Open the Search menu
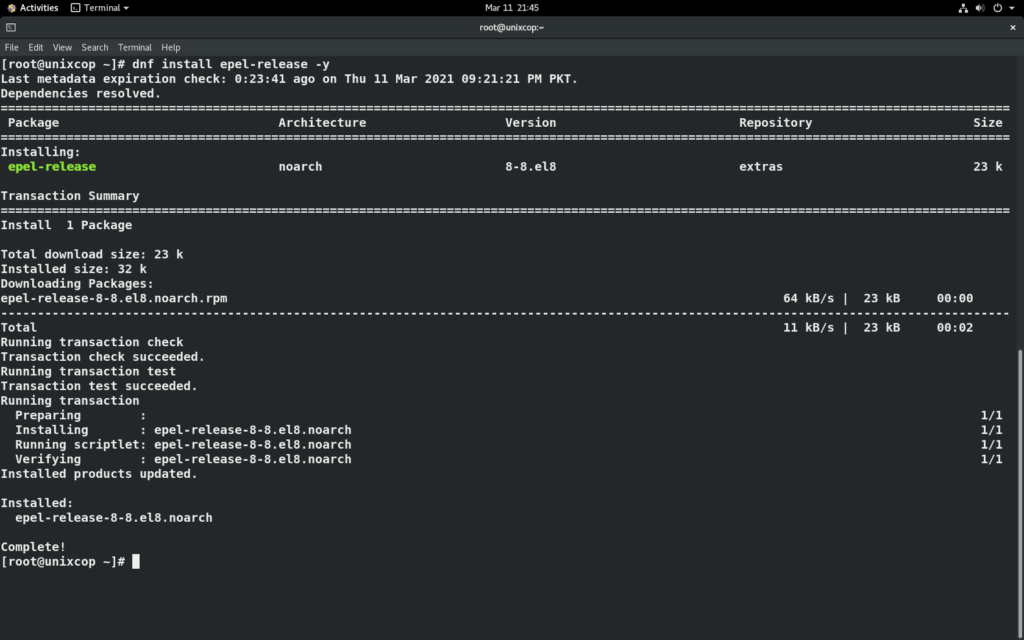This screenshot has width=1024, height=640. point(95,47)
